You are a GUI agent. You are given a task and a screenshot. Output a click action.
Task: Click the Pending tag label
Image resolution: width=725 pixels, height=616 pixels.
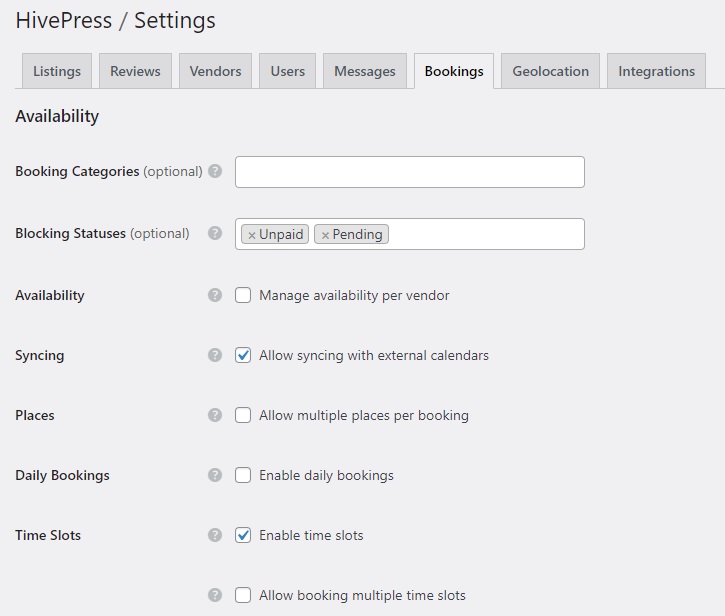coord(357,234)
